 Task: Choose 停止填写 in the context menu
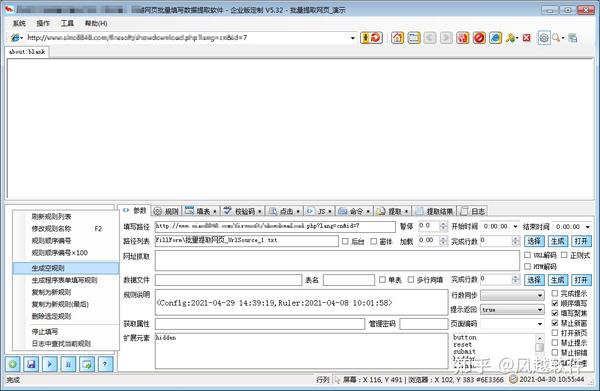pos(66,332)
